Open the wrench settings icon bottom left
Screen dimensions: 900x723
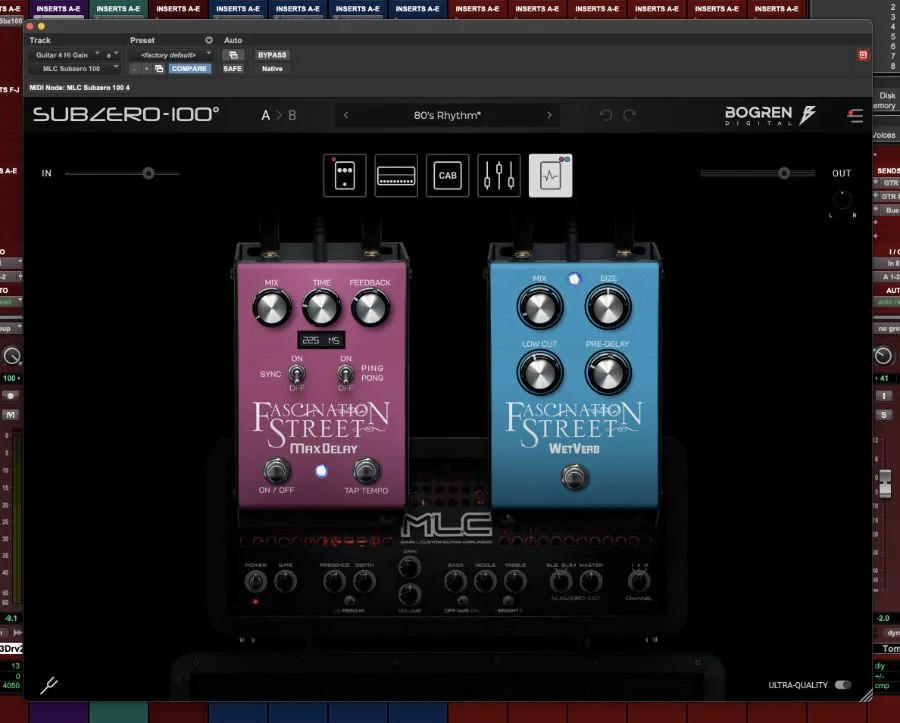(47, 685)
